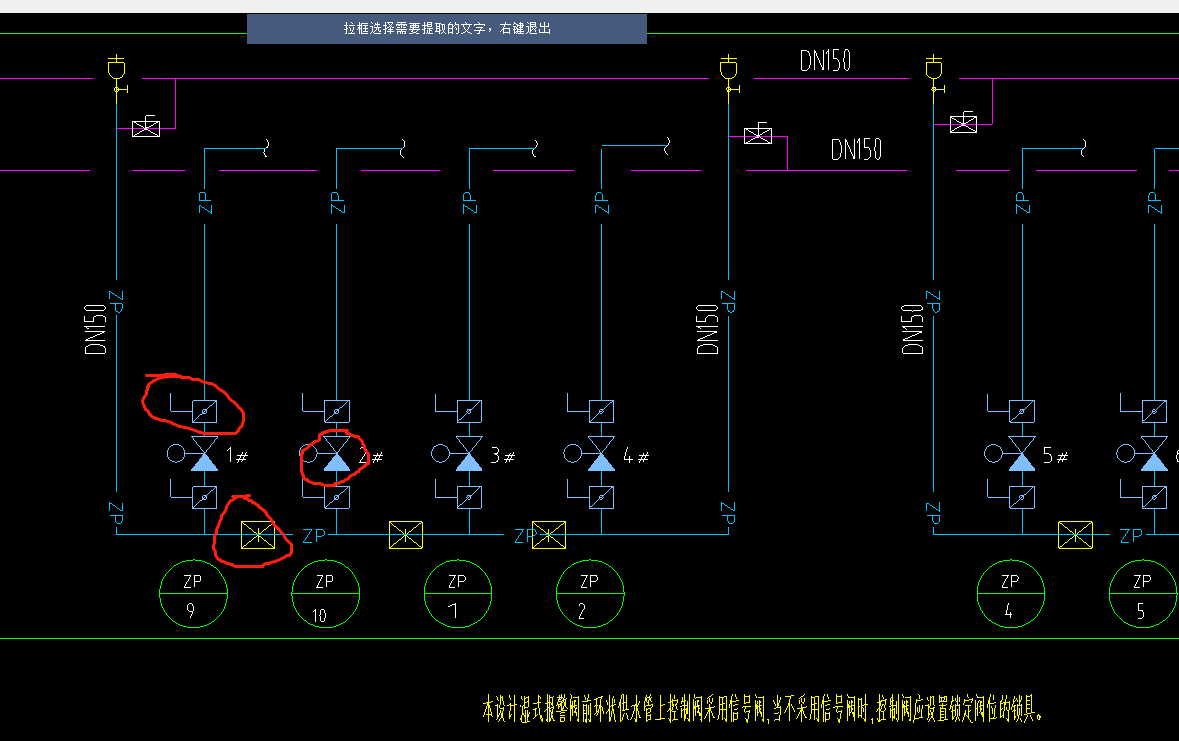Select the vertical ZP label on the pipe above valve 4#
Viewport: 1179px width, 741px height.
602,202
